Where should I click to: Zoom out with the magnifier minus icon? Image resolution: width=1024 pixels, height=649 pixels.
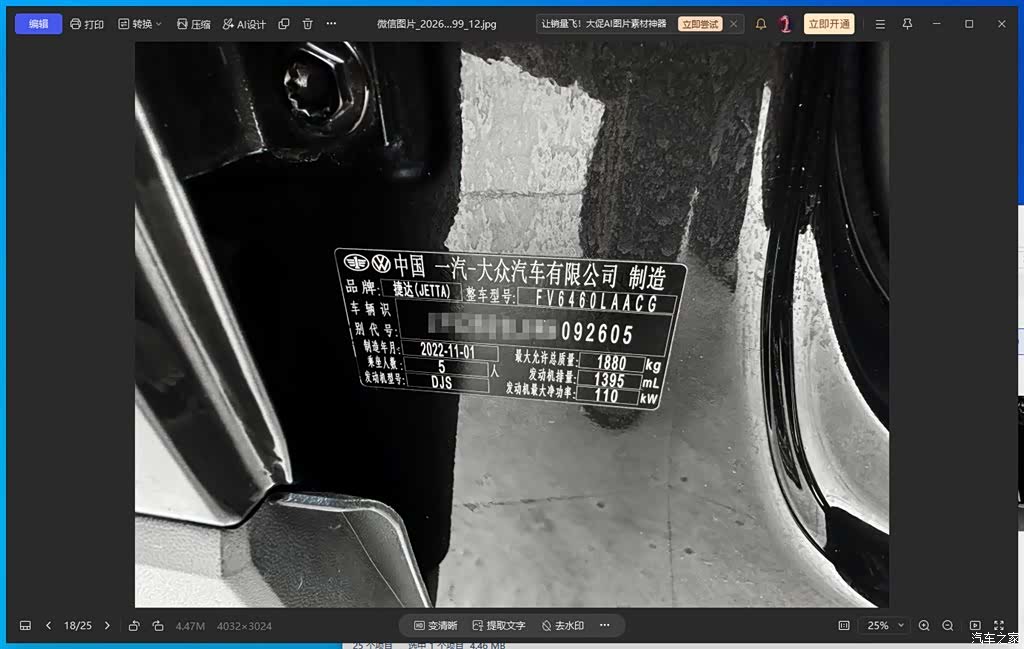(x=948, y=625)
